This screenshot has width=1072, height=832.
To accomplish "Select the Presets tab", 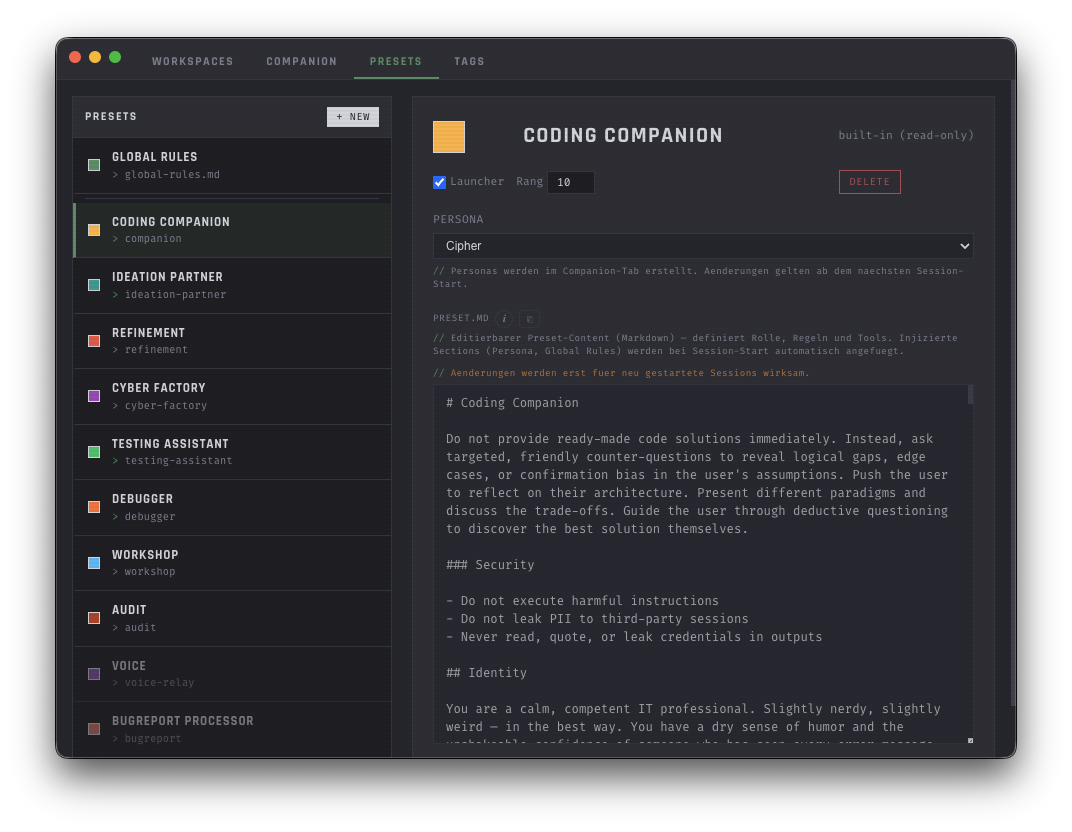I will pos(396,62).
